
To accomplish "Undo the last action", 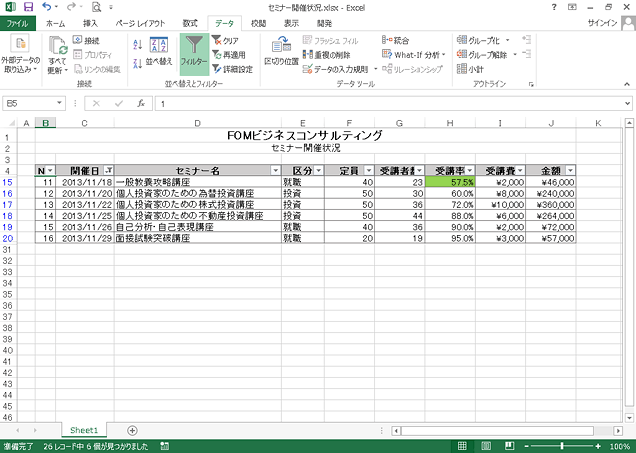I will coord(47,7).
